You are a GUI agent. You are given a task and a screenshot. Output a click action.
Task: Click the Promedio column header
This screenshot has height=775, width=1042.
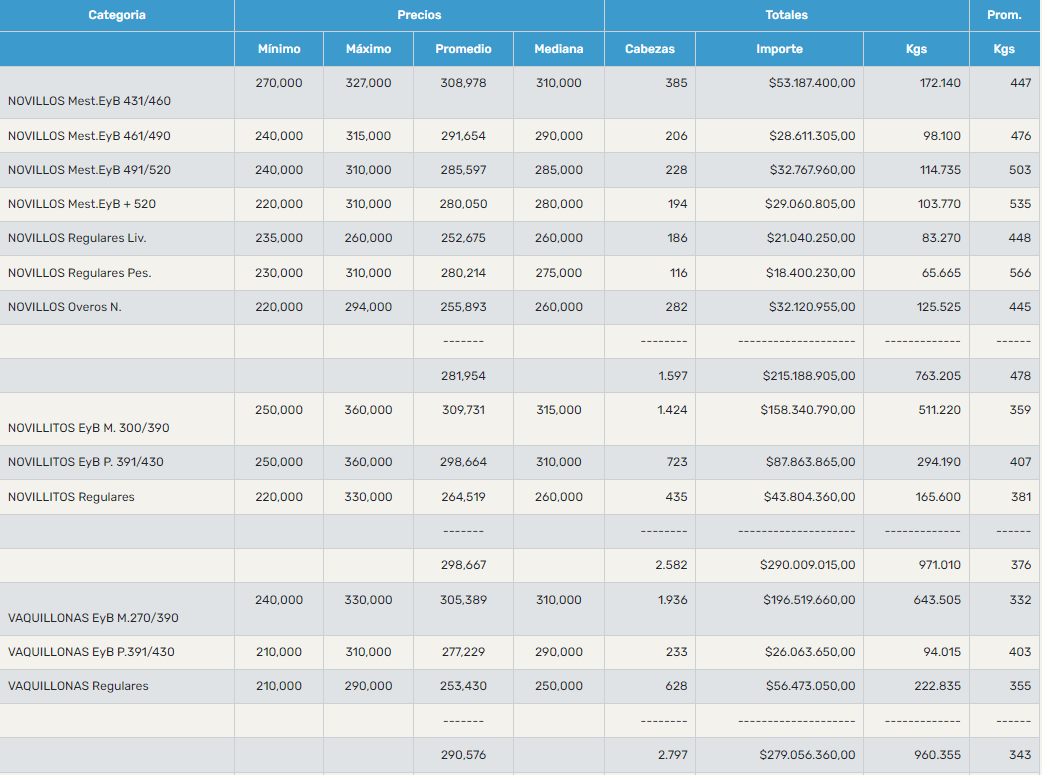[463, 49]
